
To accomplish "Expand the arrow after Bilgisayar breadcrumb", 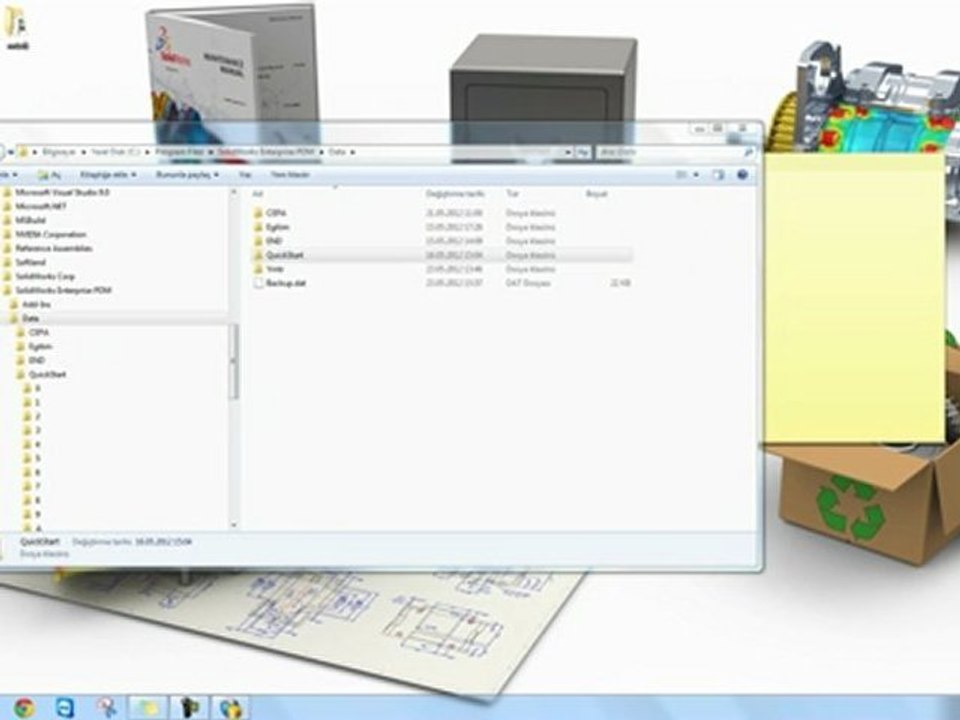I will [84, 152].
